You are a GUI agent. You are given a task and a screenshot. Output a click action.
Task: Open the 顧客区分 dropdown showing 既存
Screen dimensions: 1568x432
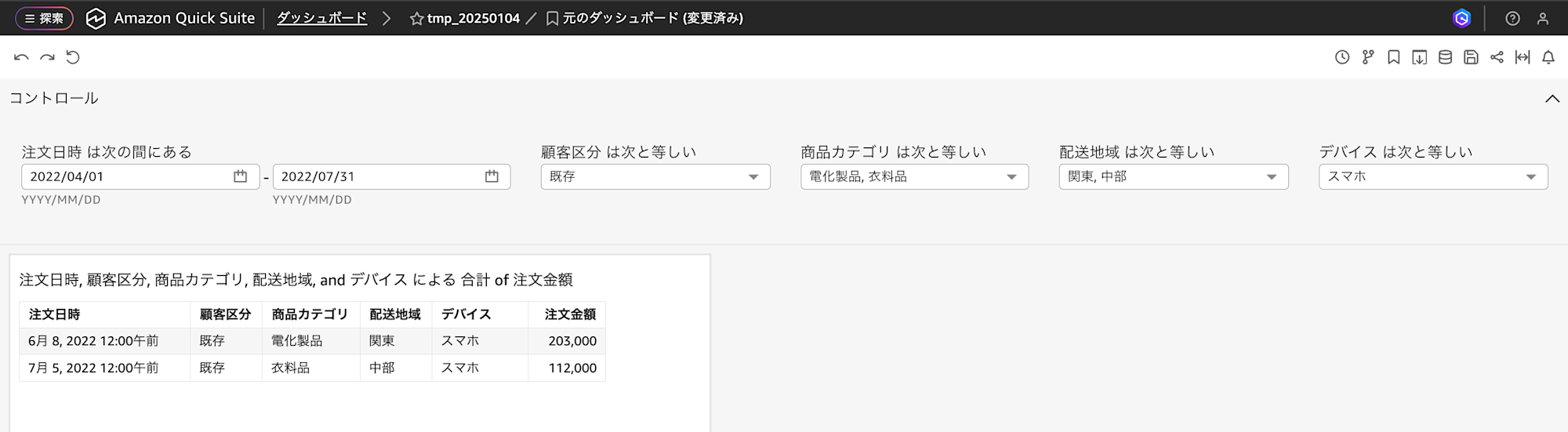655,176
